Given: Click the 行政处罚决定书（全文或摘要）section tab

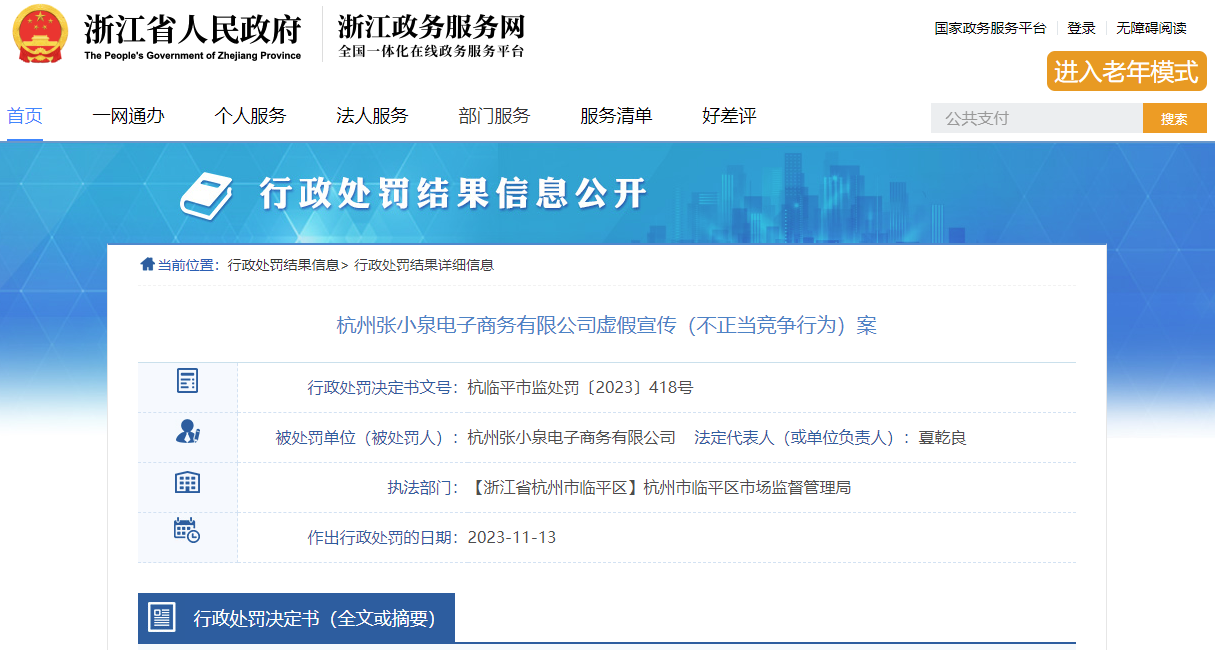Looking at the screenshot, I should coord(296,618).
